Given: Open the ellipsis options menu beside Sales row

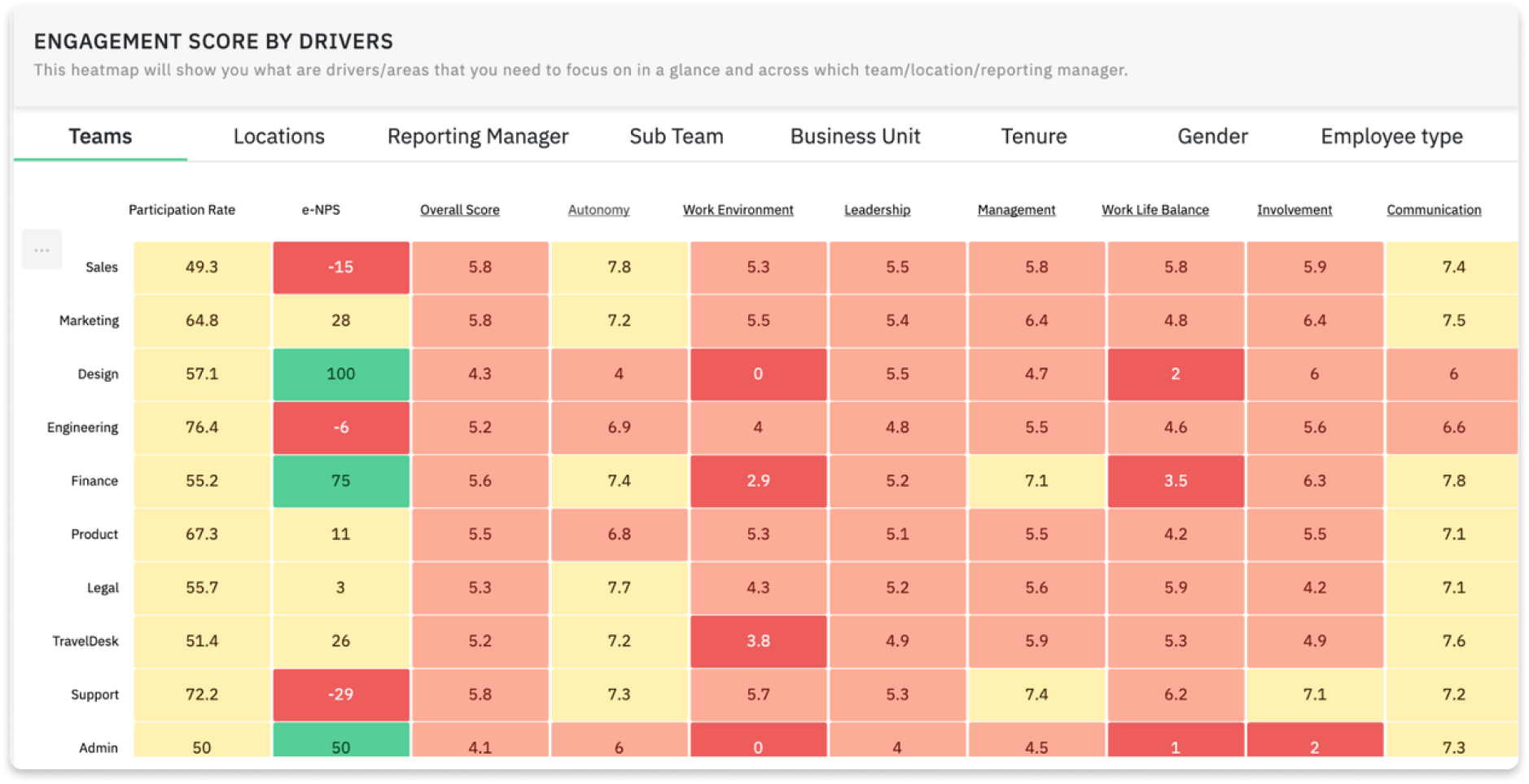Looking at the screenshot, I should pyautogui.click(x=42, y=249).
